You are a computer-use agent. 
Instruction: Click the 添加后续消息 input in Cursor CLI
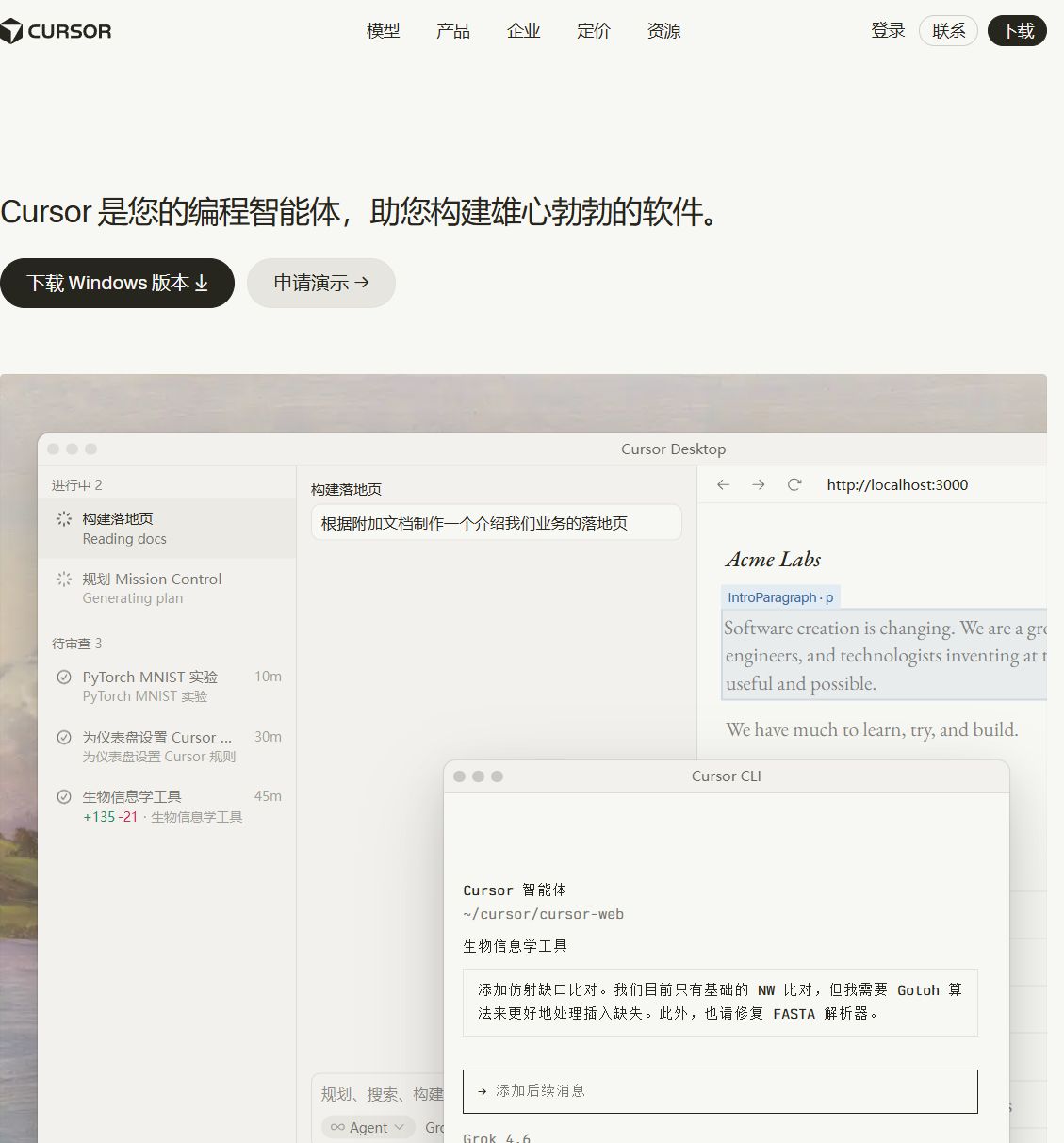(720, 1091)
